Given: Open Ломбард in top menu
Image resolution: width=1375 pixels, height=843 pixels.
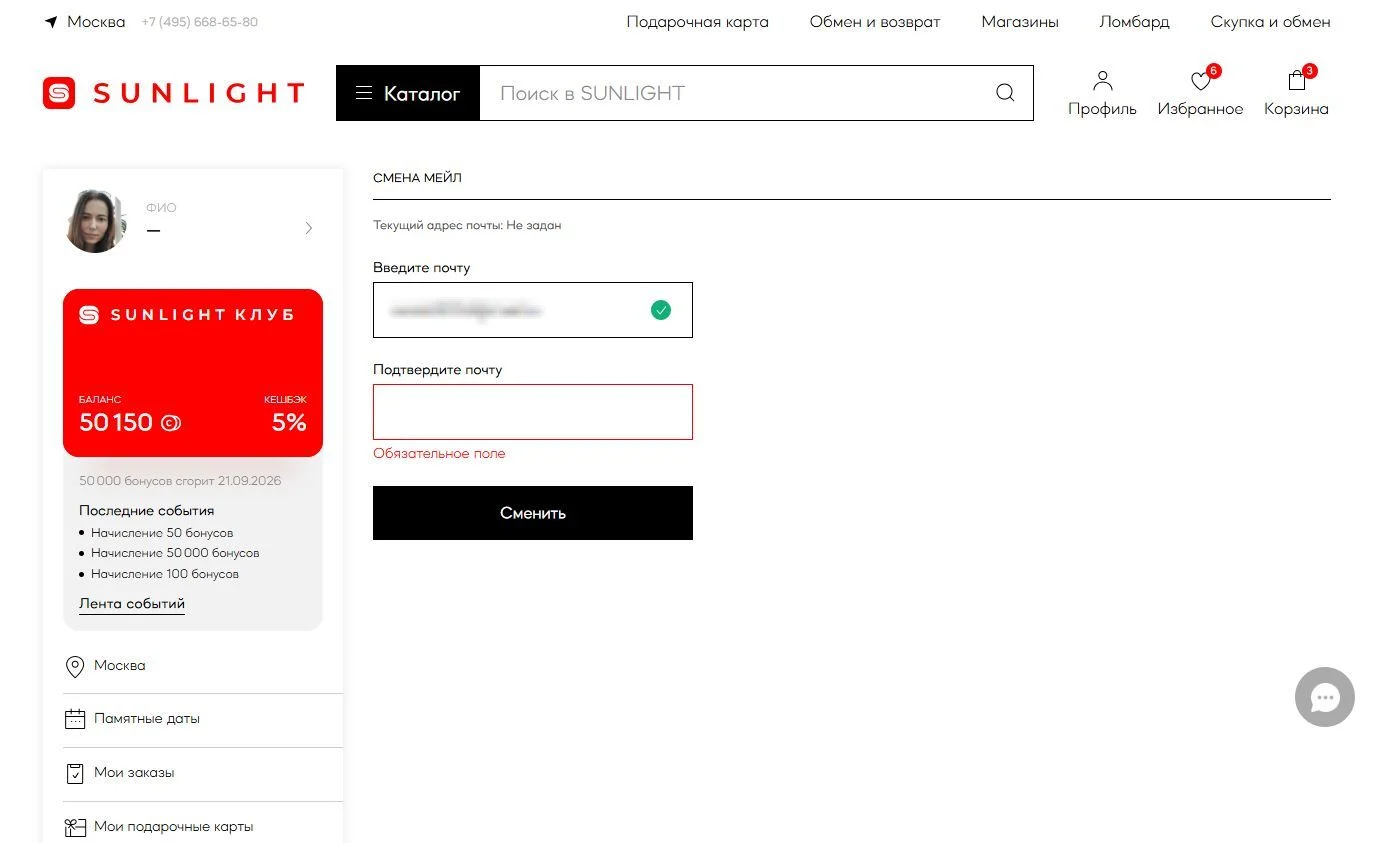Looking at the screenshot, I should (x=1134, y=22).
